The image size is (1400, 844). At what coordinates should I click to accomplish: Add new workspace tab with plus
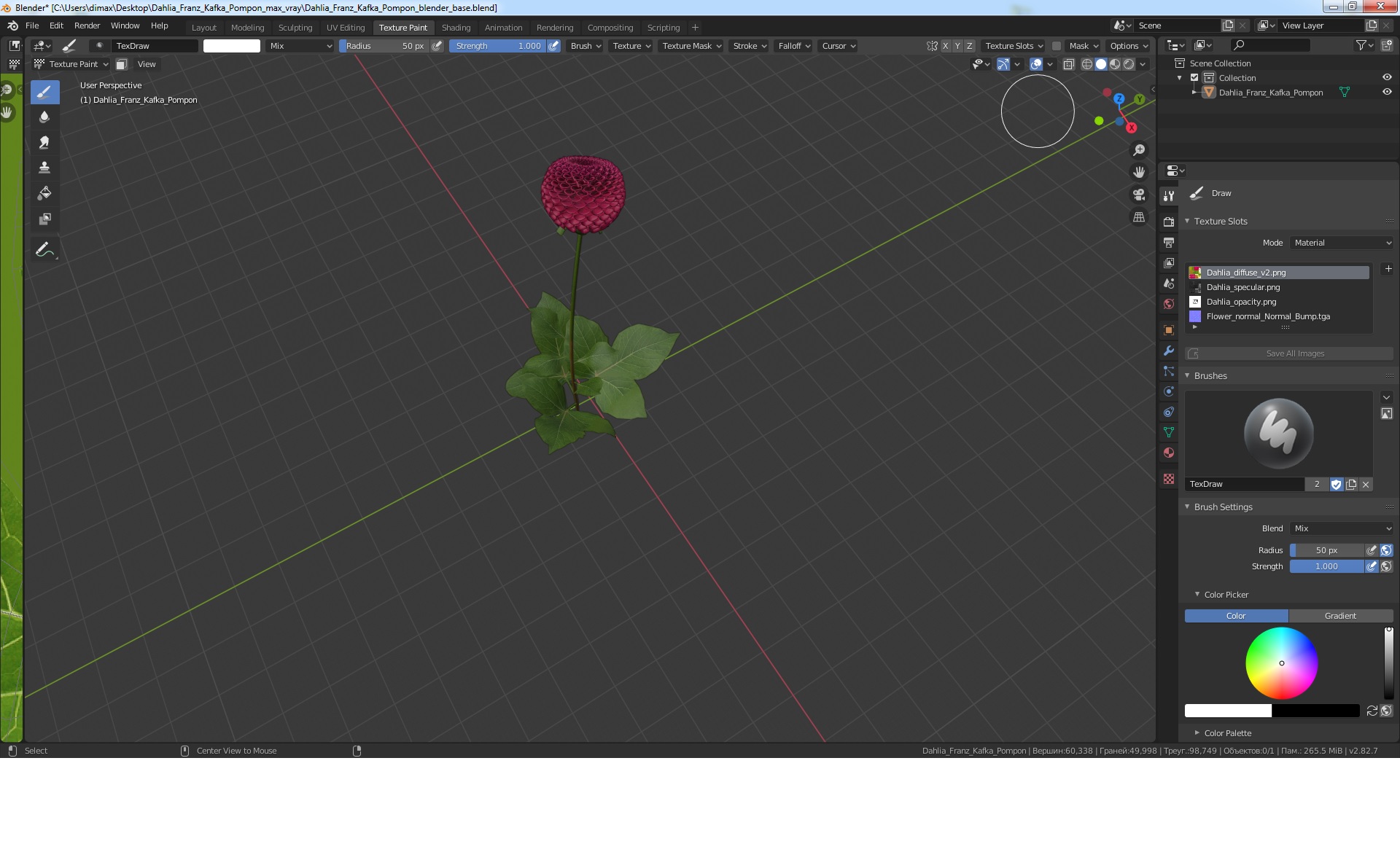[695, 28]
